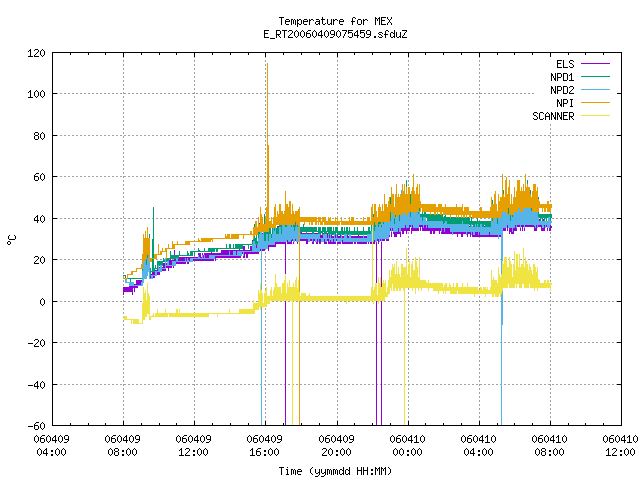
Task: Click the orange NPI legend line sample
Action: coord(595,103)
